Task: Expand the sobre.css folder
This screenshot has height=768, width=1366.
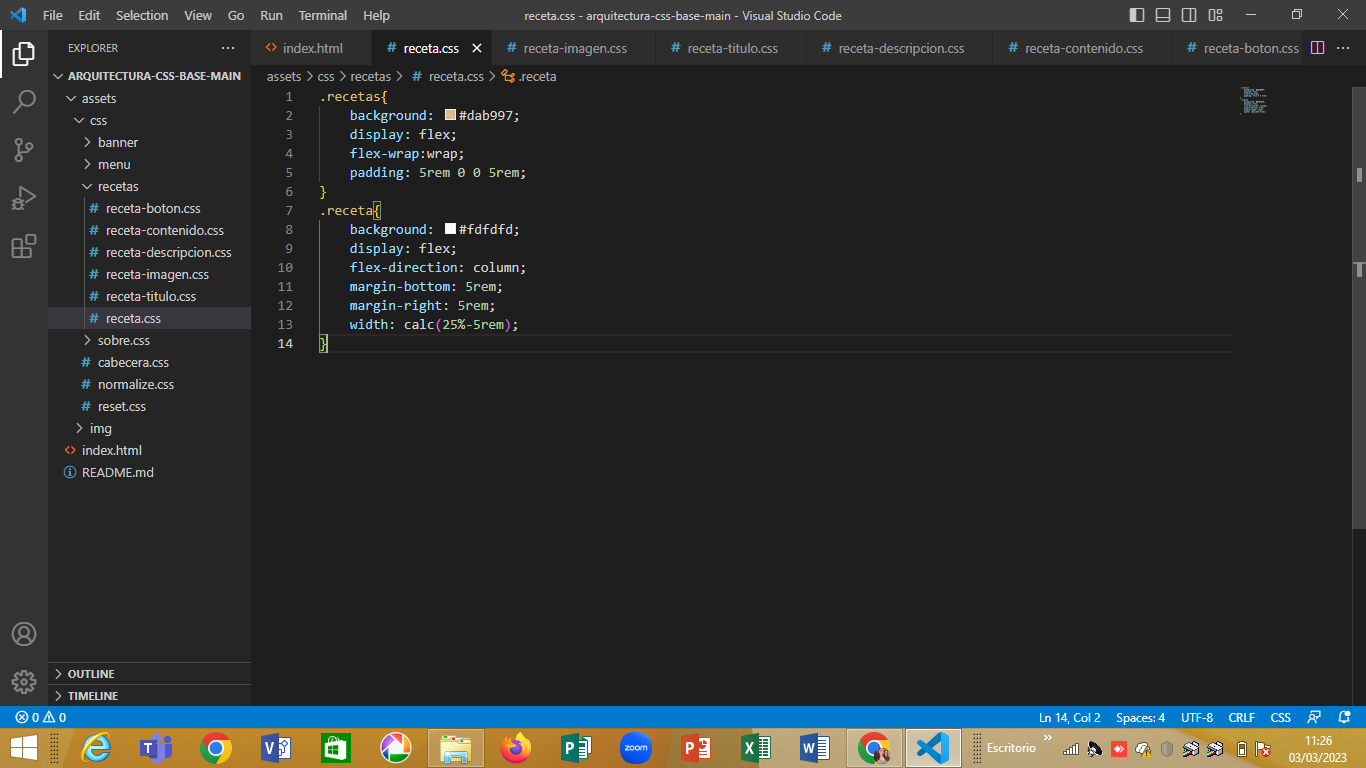Action: 150,340
